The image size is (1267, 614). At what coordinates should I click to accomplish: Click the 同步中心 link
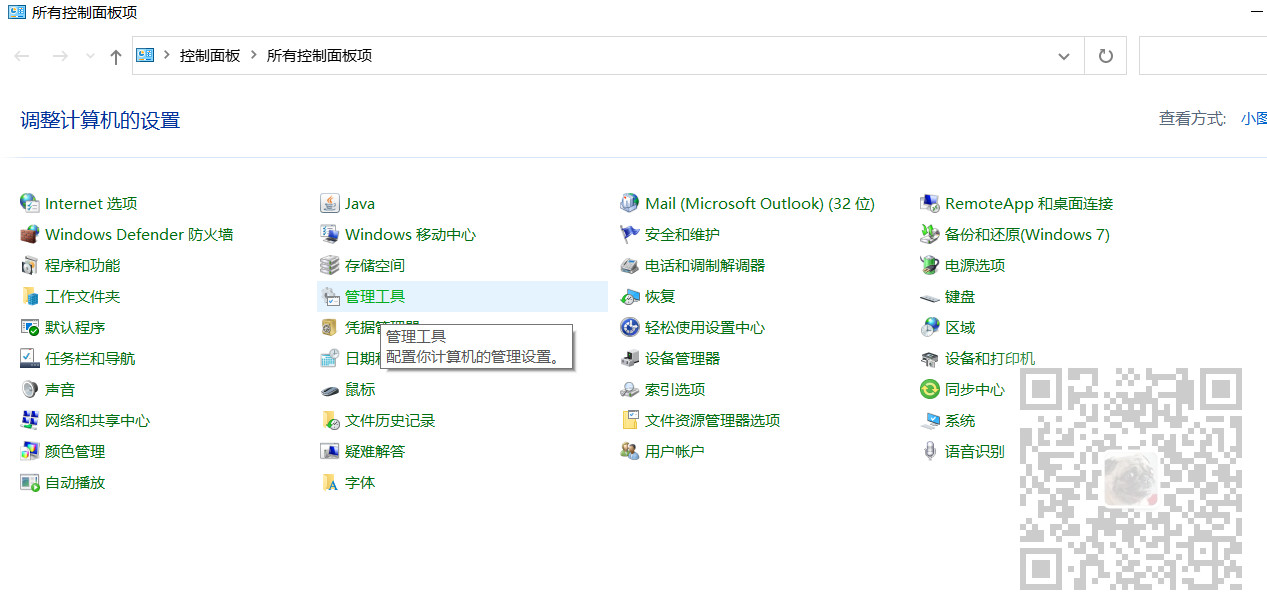975,389
